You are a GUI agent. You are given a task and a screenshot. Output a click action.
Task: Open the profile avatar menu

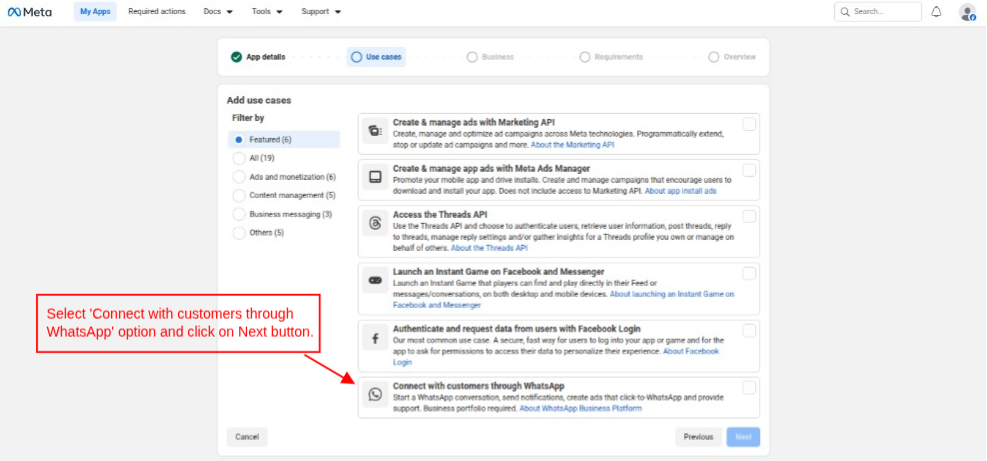click(x=967, y=12)
